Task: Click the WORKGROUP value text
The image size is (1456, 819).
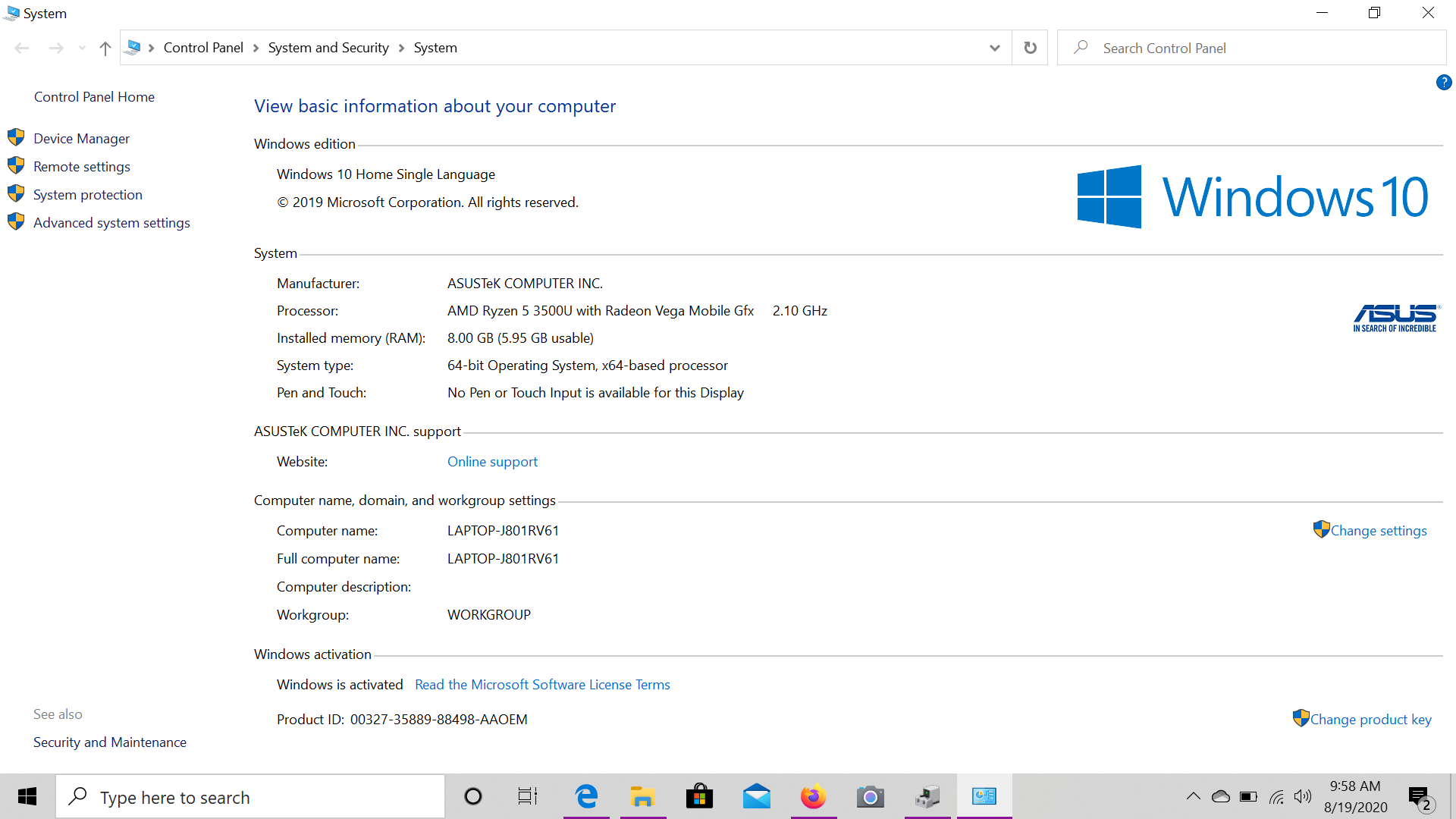Action: 489,615
